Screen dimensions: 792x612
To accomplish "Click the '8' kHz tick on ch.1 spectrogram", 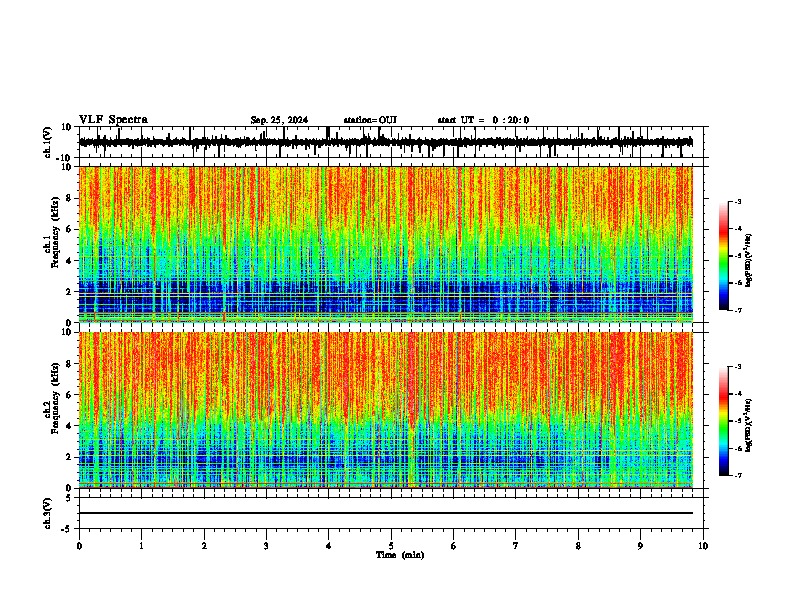I will pyautogui.click(x=71, y=198).
